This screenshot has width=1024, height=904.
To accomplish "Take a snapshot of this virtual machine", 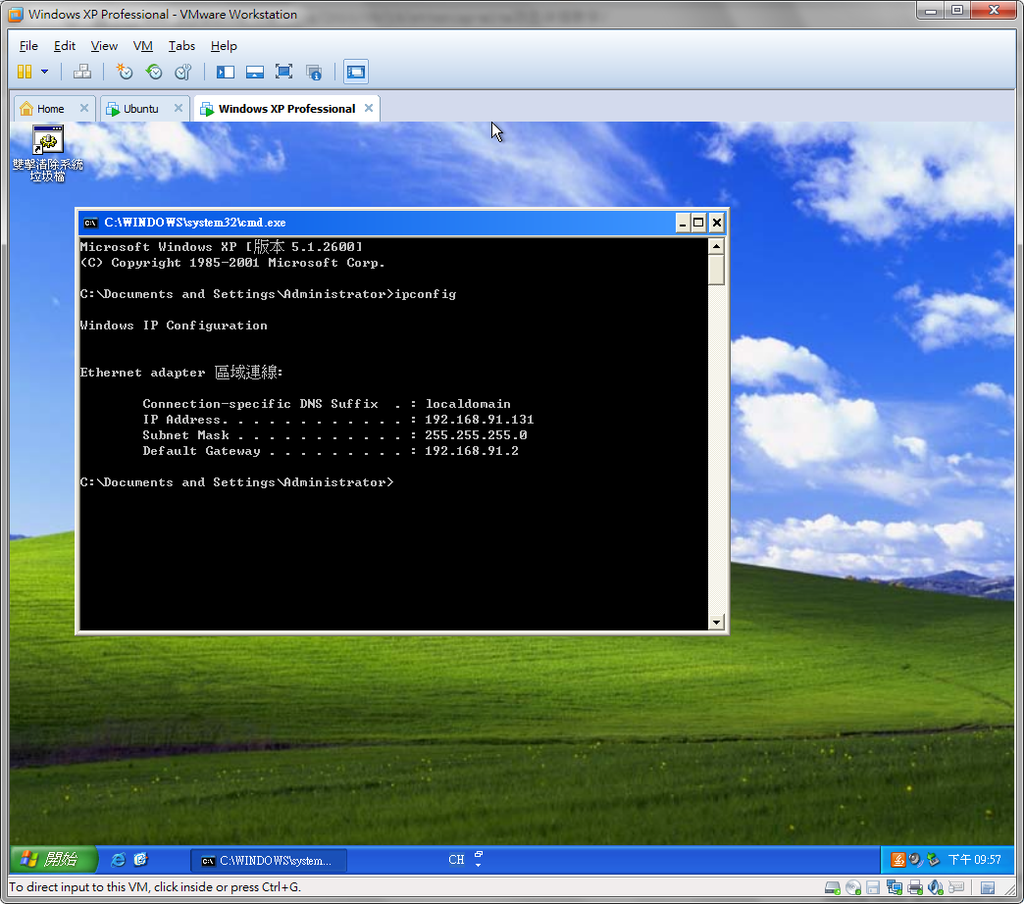I will [x=124, y=72].
